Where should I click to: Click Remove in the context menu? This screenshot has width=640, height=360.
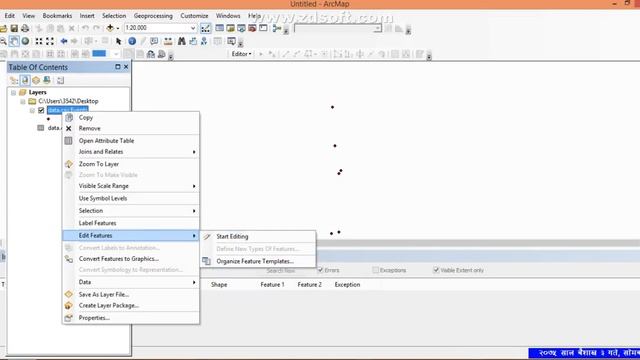(x=131, y=129)
